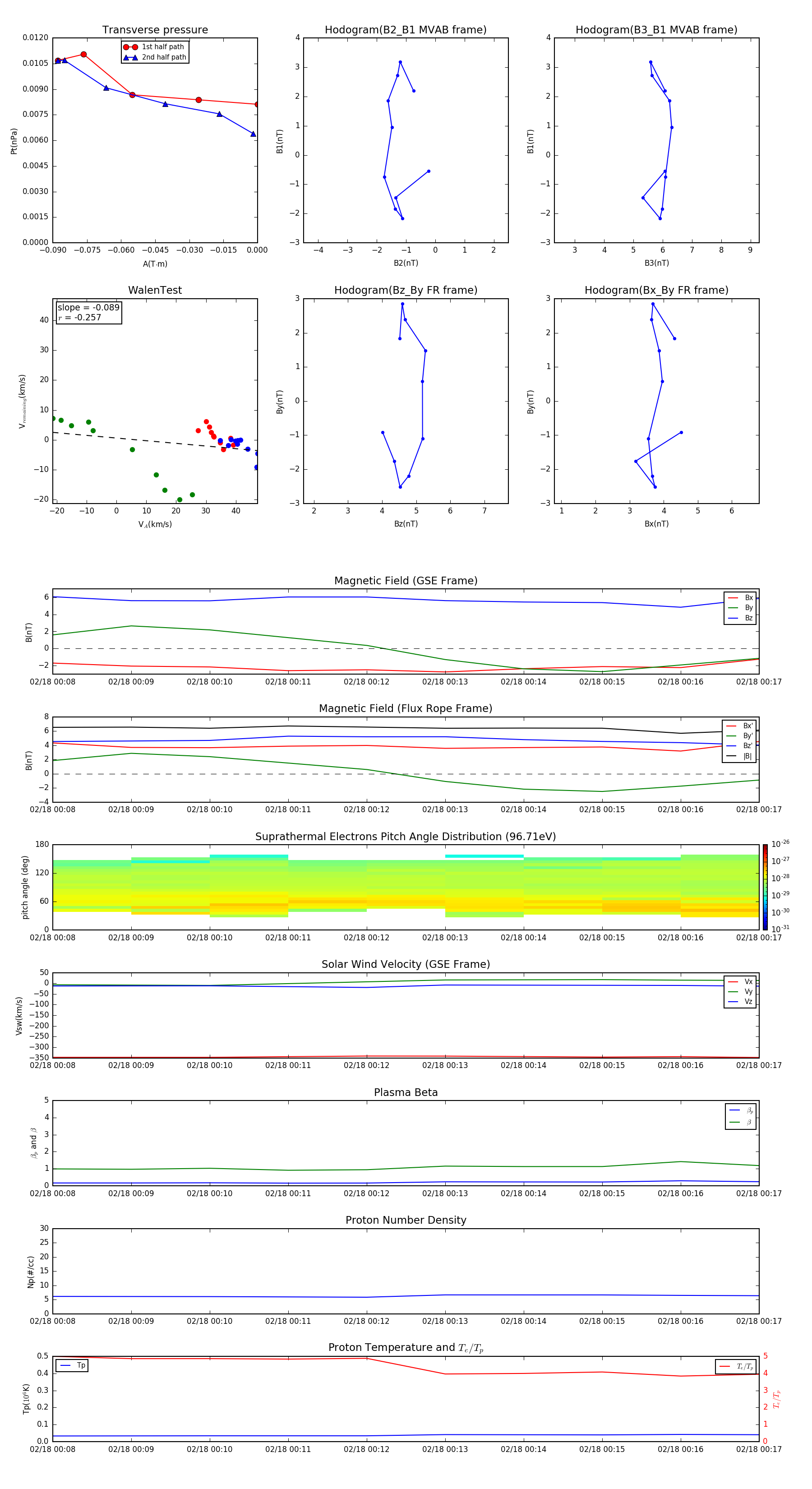Click the 'Transverse pressure' plot title
Image resolution: width=812 pixels, height=1489 pixels.
[155, 30]
